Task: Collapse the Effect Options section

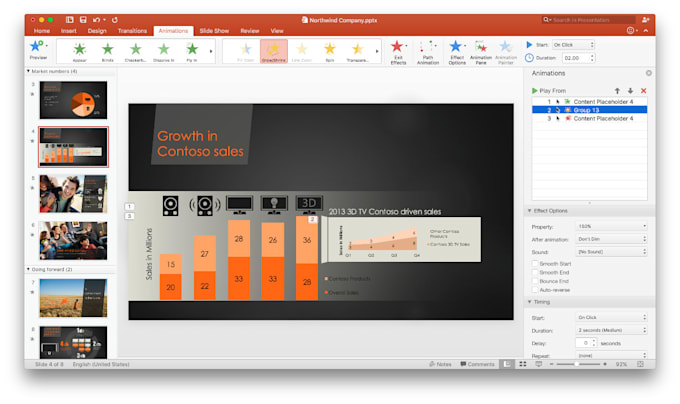Action: tap(530, 211)
